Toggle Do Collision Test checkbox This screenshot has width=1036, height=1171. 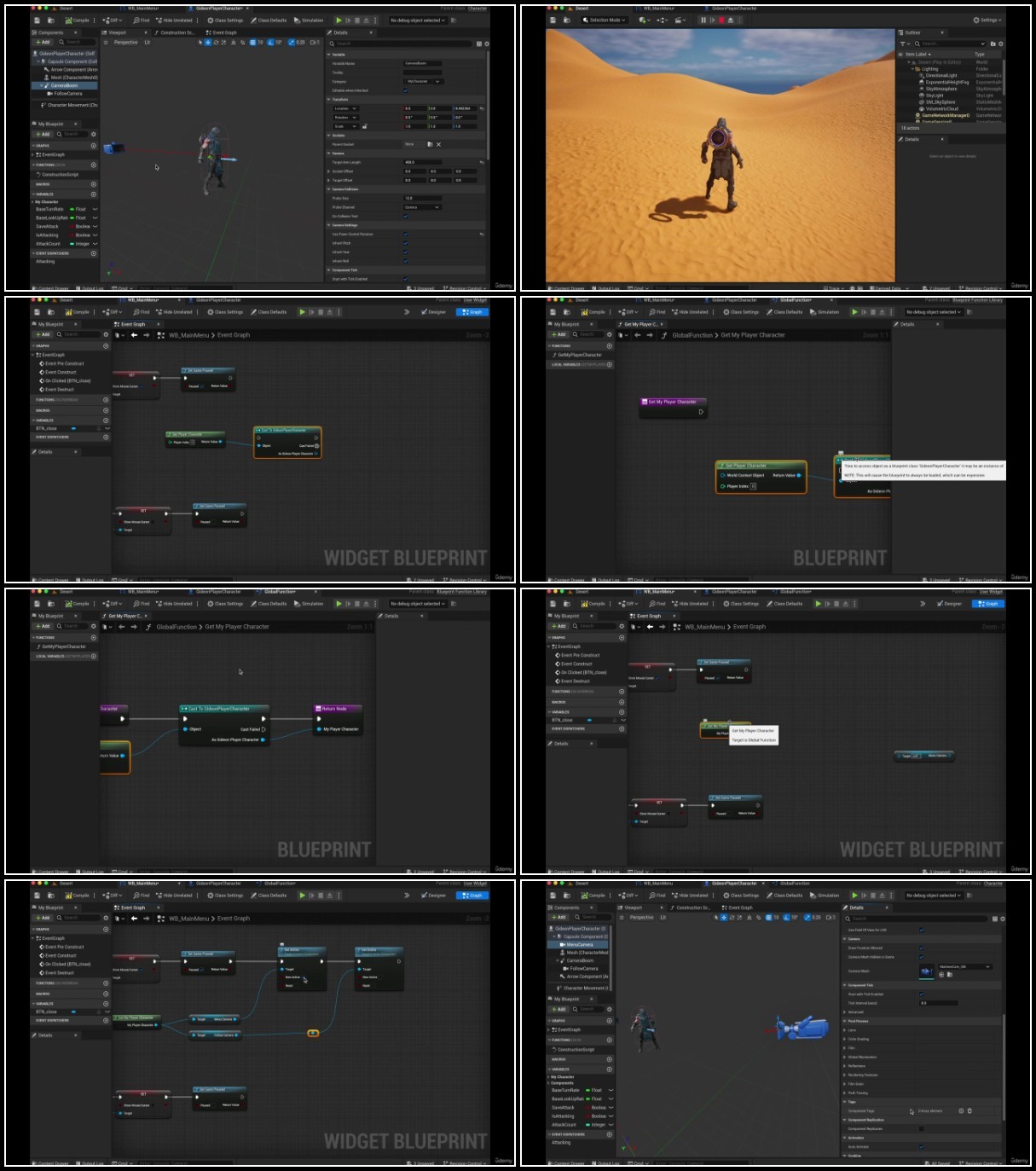(406, 217)
